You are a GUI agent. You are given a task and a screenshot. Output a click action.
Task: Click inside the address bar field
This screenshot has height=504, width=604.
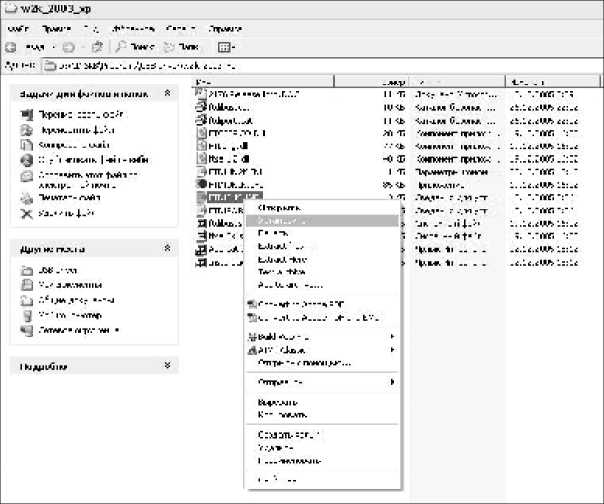click(300, 67)
